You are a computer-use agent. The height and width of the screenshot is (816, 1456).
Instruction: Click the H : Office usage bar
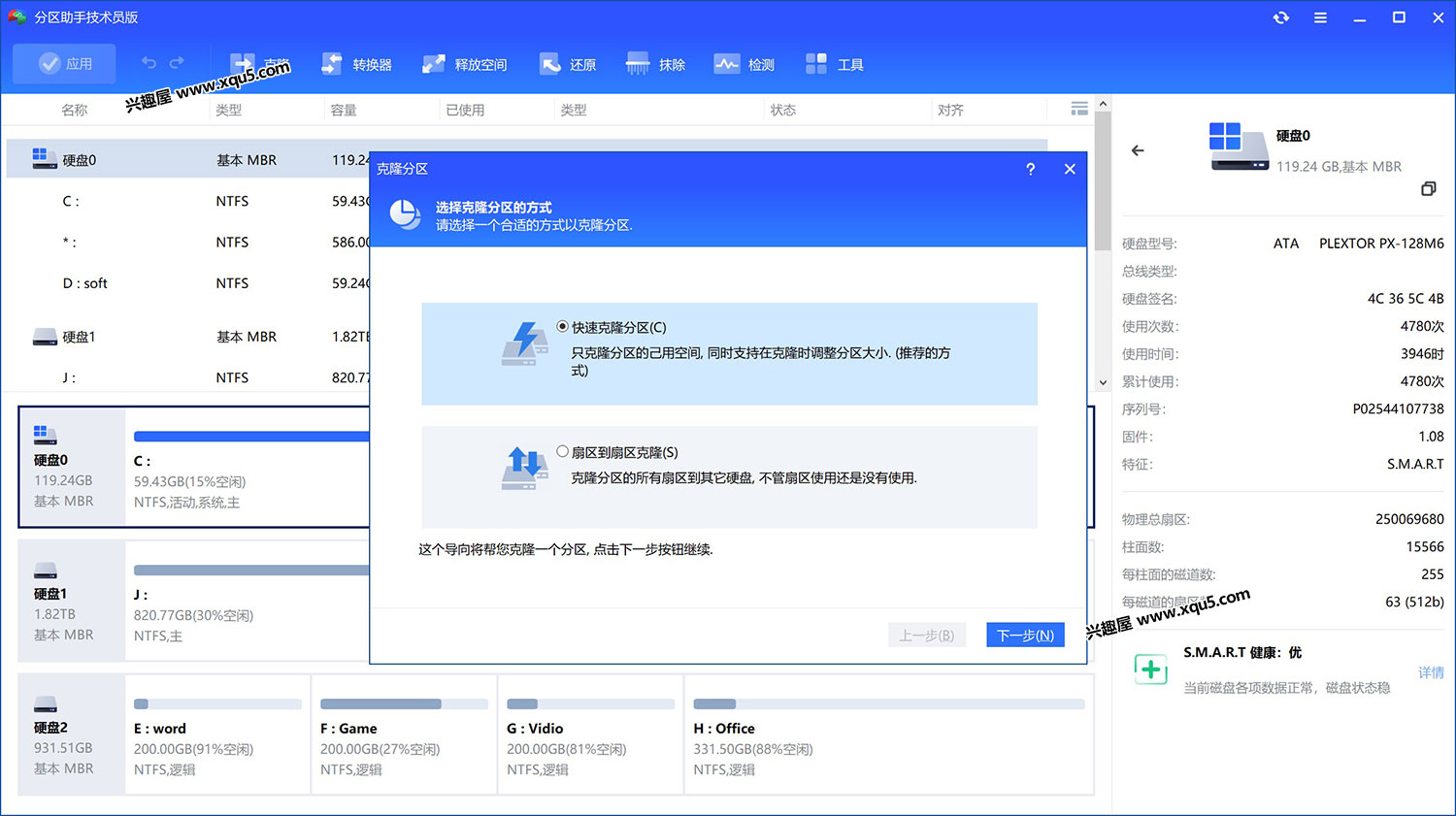pos(888,703)
